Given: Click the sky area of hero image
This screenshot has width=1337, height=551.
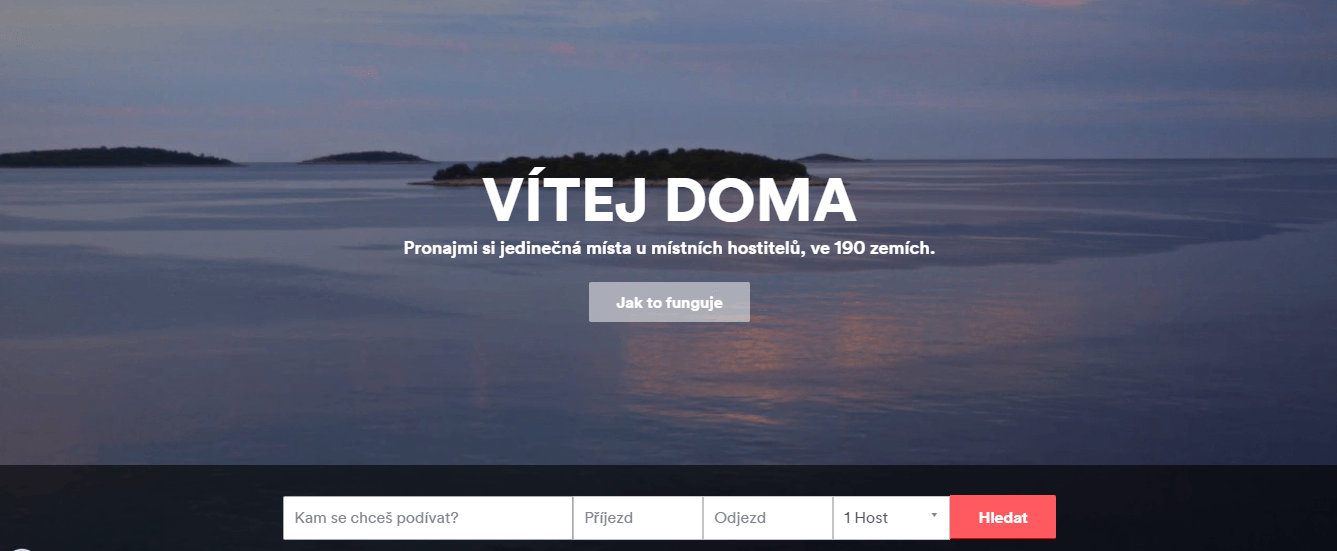Looking at the screenshot, I should point(668,60).
